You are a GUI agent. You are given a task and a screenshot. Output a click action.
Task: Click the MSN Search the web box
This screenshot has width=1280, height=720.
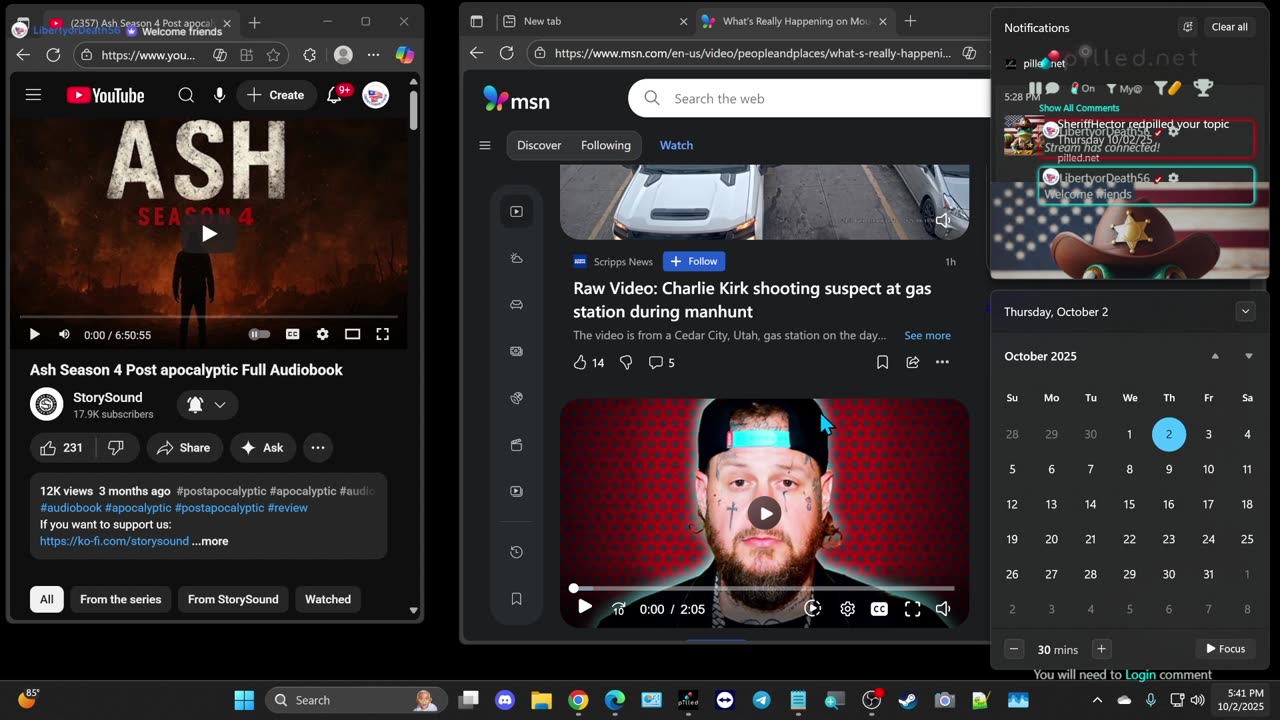coord(810,98)
